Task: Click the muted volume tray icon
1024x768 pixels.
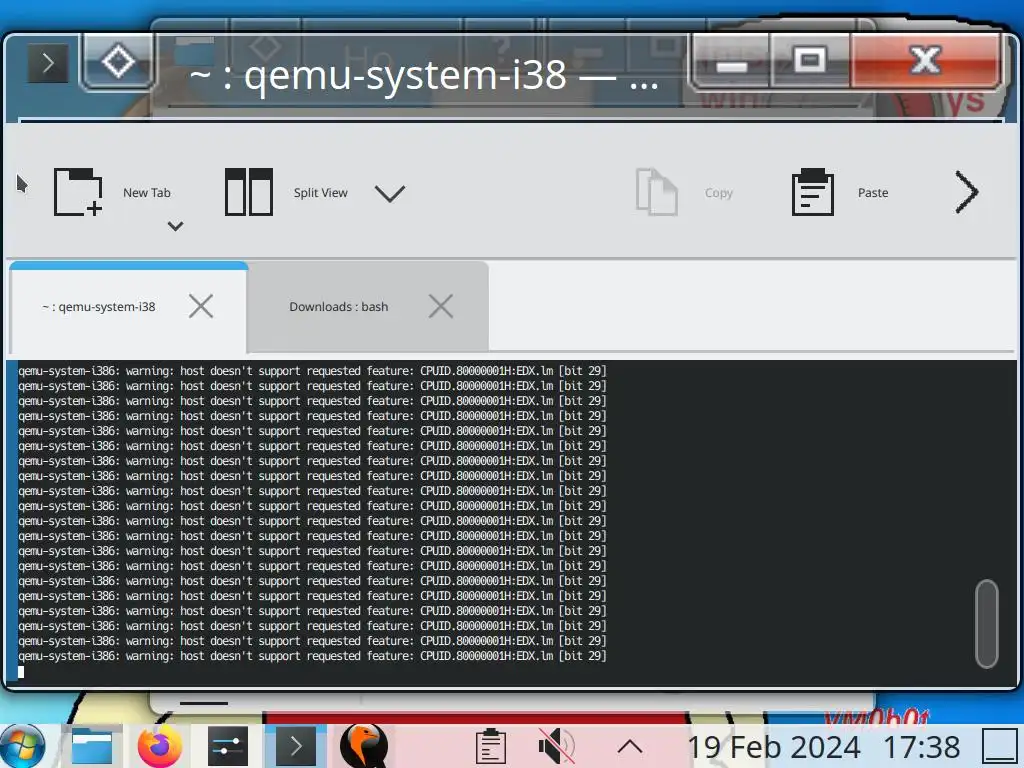Action: tap(556, 746)
